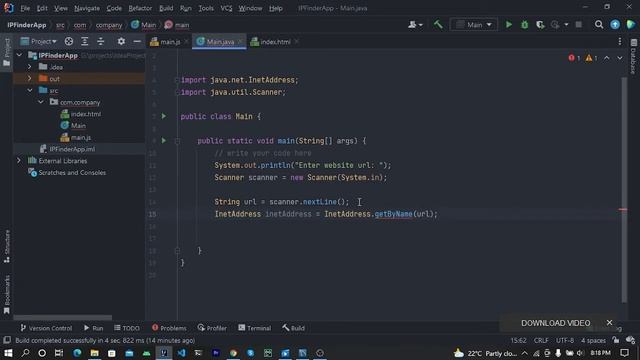Open the Problems tool window

pos(169,328)
